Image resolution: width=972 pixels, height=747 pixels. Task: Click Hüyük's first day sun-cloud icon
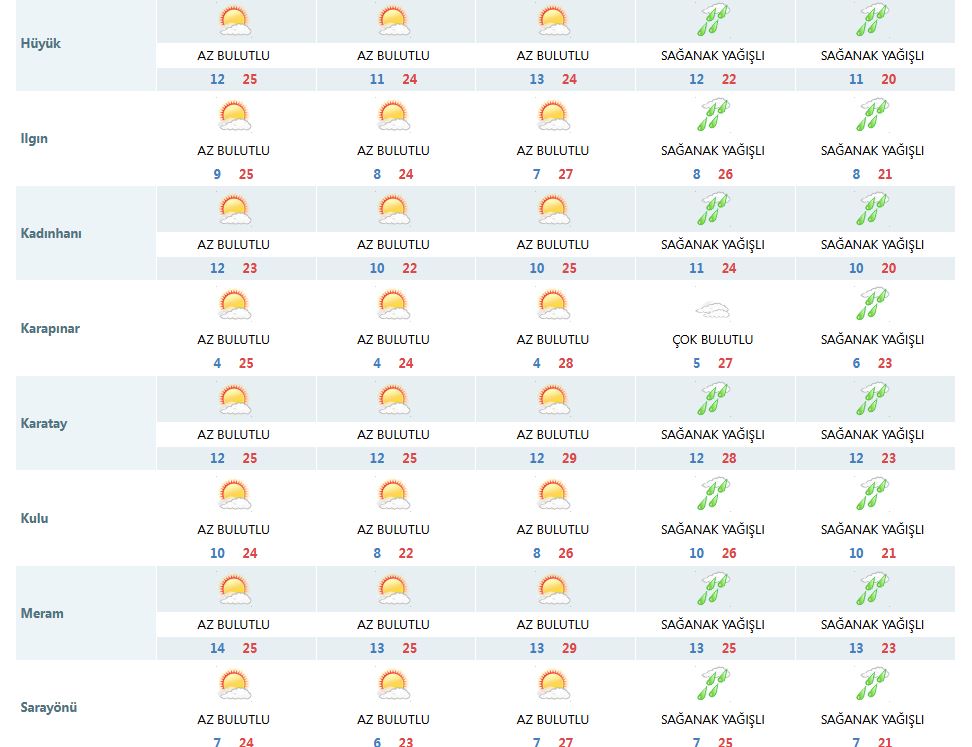coord(234,22)
